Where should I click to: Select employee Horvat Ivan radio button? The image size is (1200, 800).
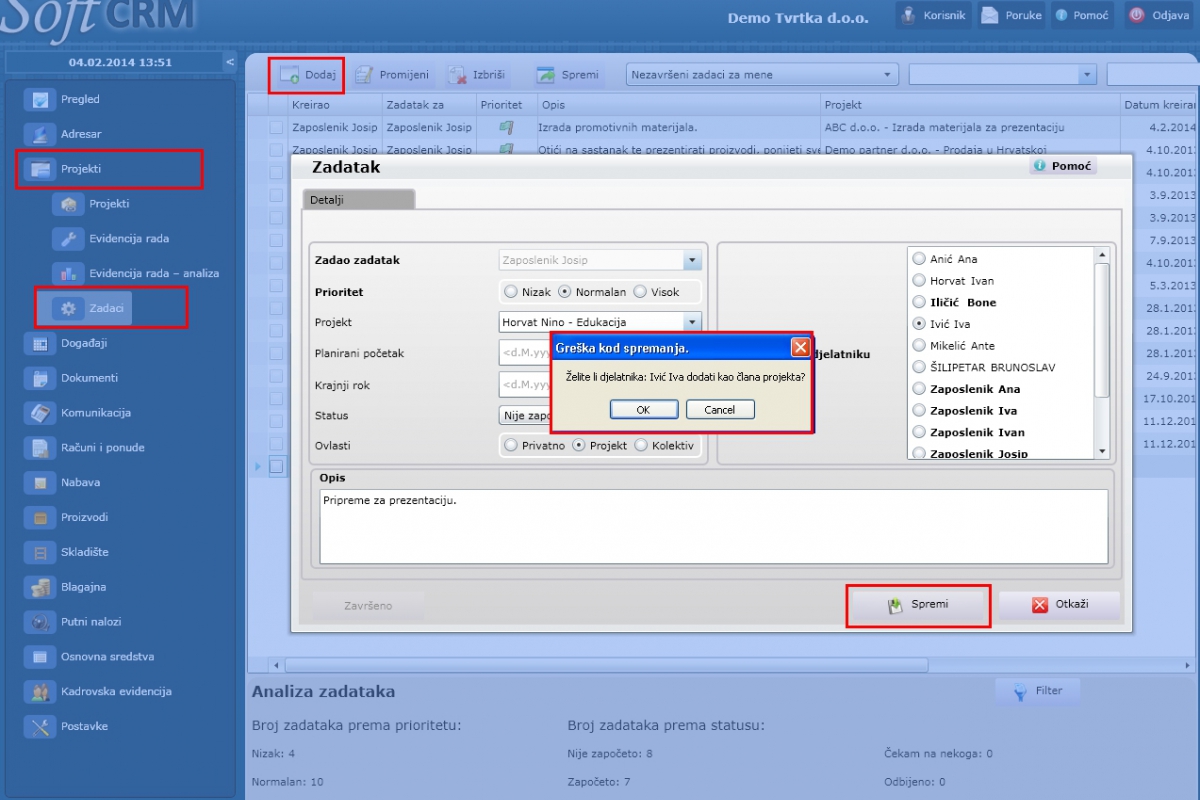click(919, 280)
